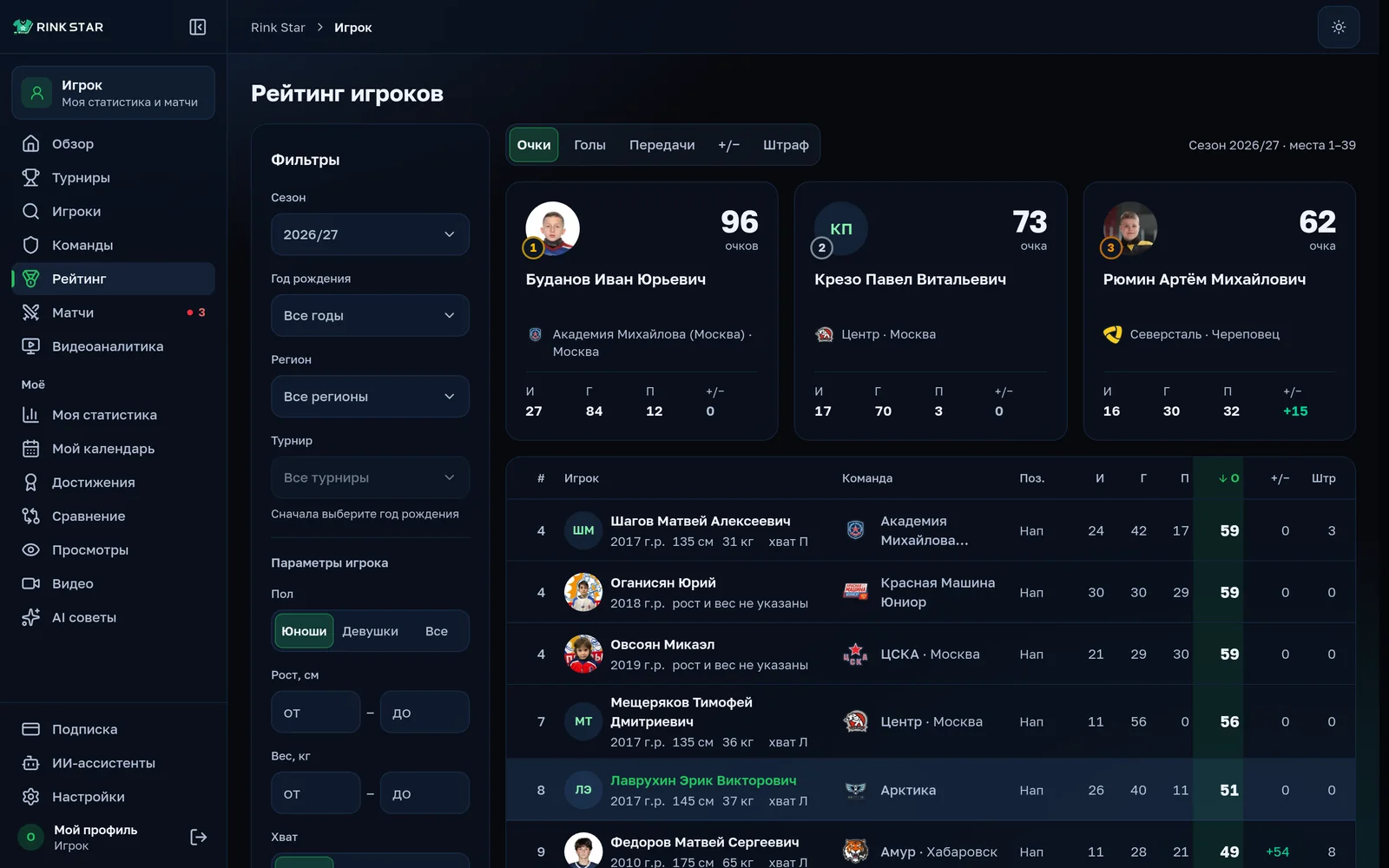Switch to the +/− tab
1389x868 pixels.
point(729,145)
